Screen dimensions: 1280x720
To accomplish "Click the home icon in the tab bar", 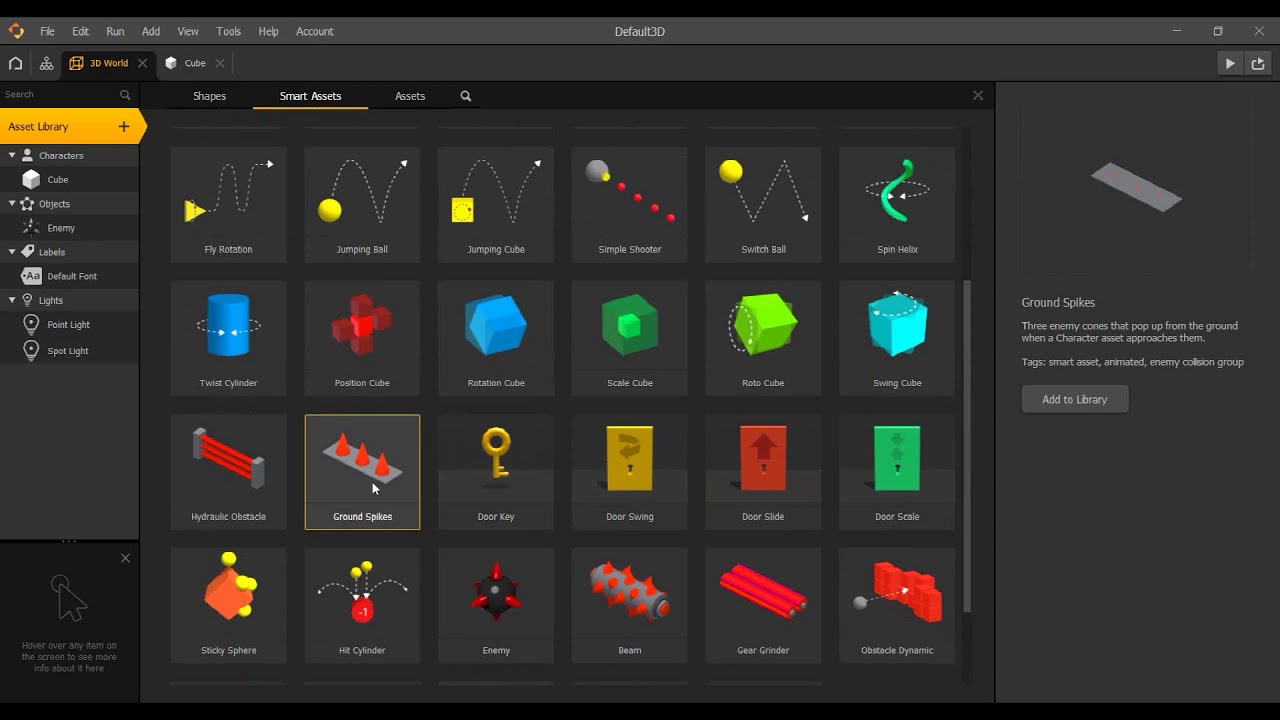I will click(x=15, y=63).
